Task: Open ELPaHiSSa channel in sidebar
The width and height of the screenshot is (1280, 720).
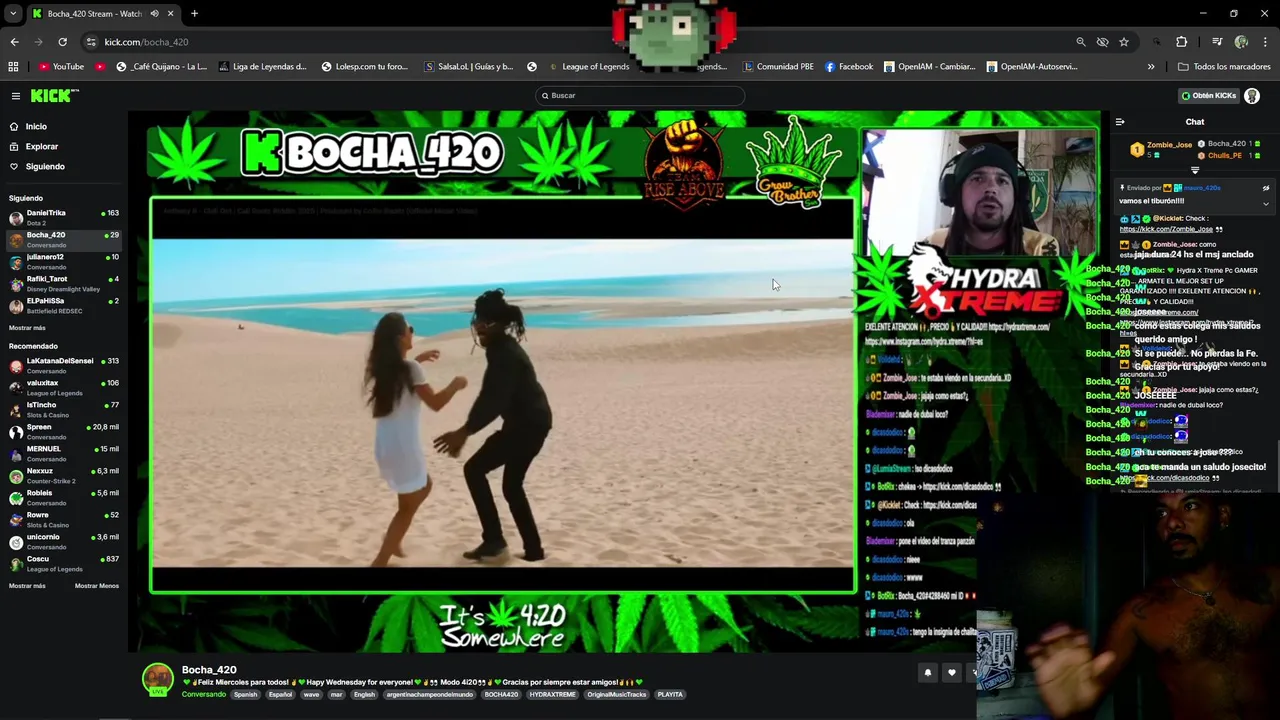Action: click(63, 305)
